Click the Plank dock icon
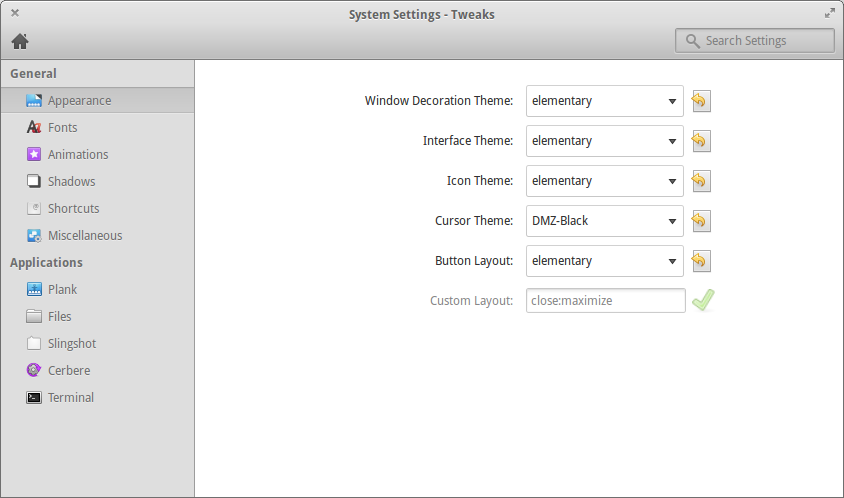This screenshot has width=844, height=498. (34, 289)
